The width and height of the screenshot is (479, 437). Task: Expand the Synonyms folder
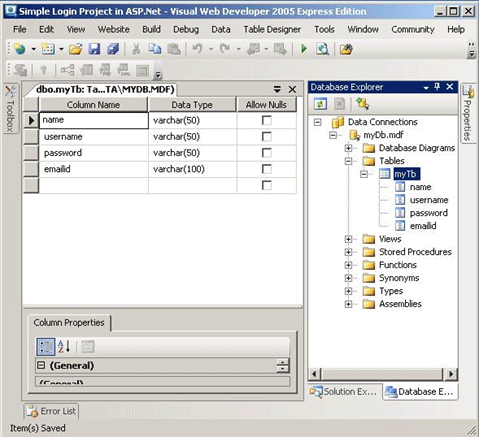[348, 278]
